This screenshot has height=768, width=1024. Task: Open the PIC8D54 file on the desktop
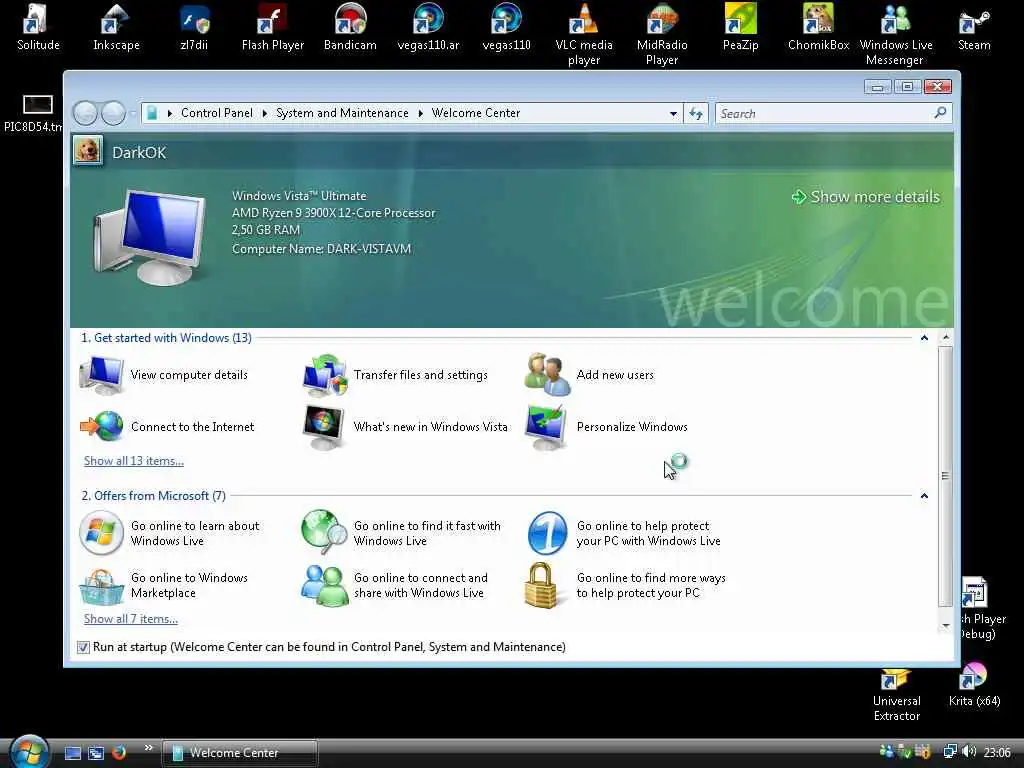33,114
